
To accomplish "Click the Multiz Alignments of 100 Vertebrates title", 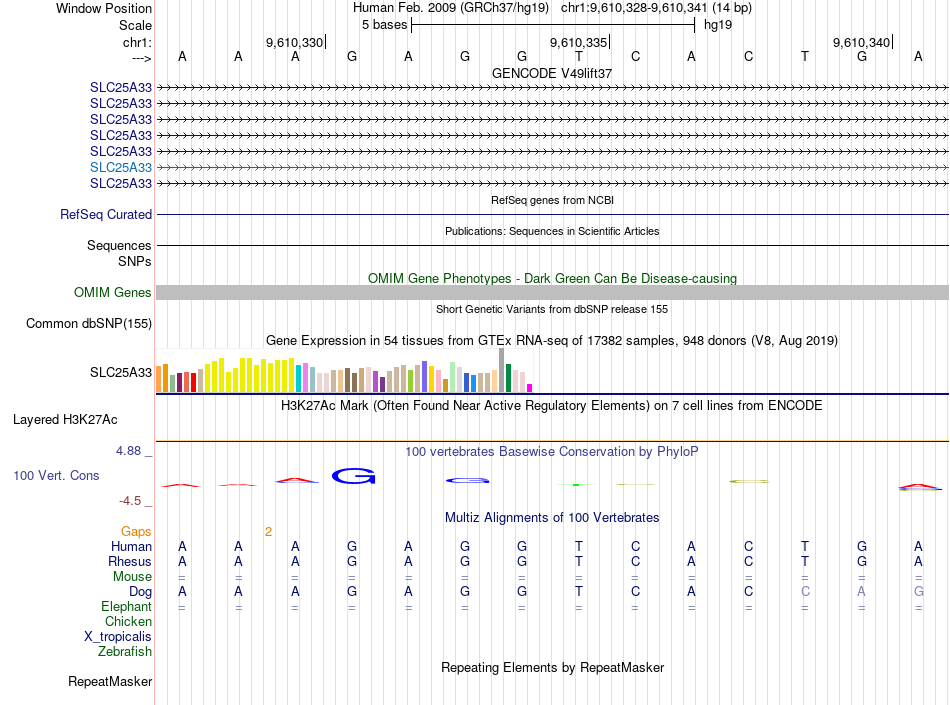I will click(552, 518).
